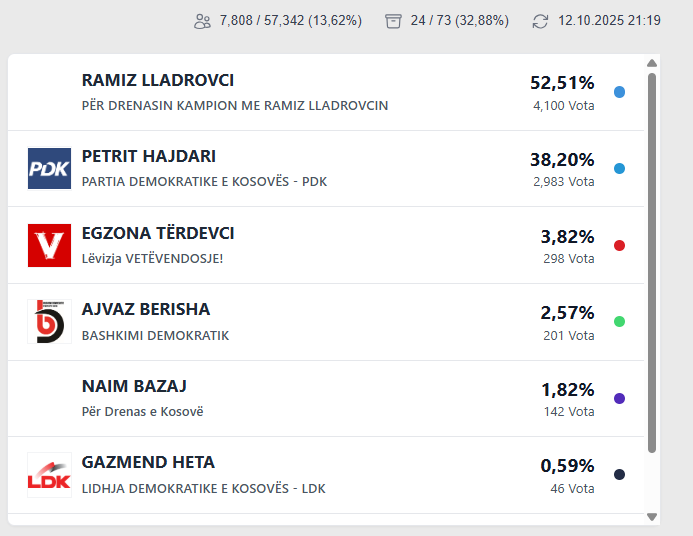Click the vertical scrollbar thumb
This screenshot has width=693, height=536.
point(652,260)
